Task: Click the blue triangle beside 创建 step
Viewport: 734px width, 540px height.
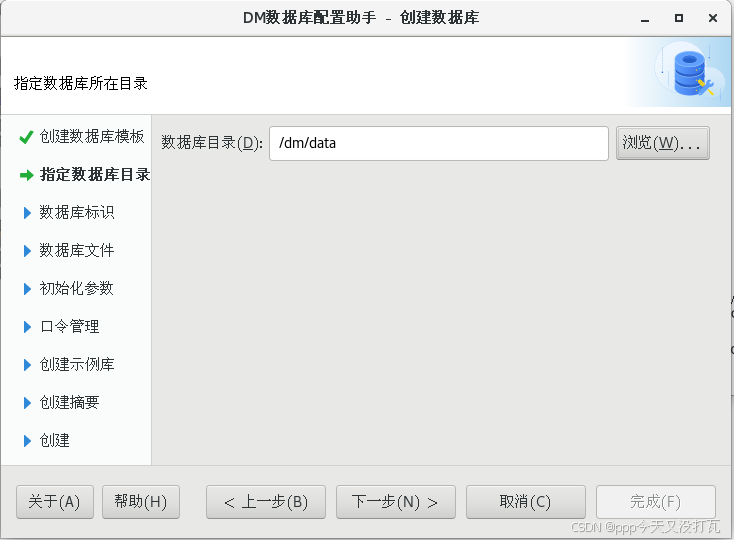Action: [27, 441]
